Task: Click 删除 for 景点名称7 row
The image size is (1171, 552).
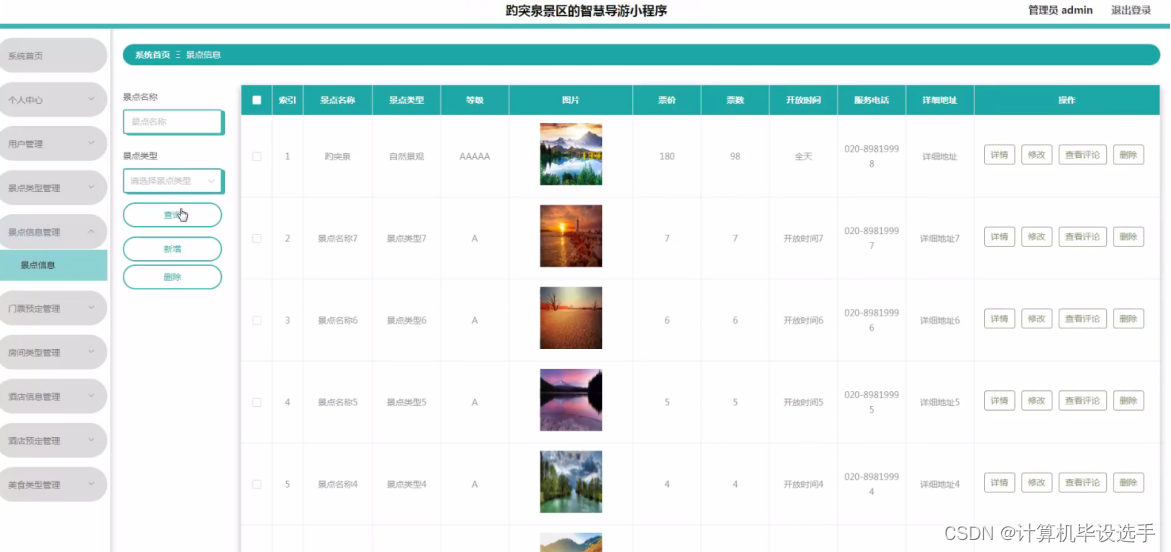Action: tap(1128, 237)
